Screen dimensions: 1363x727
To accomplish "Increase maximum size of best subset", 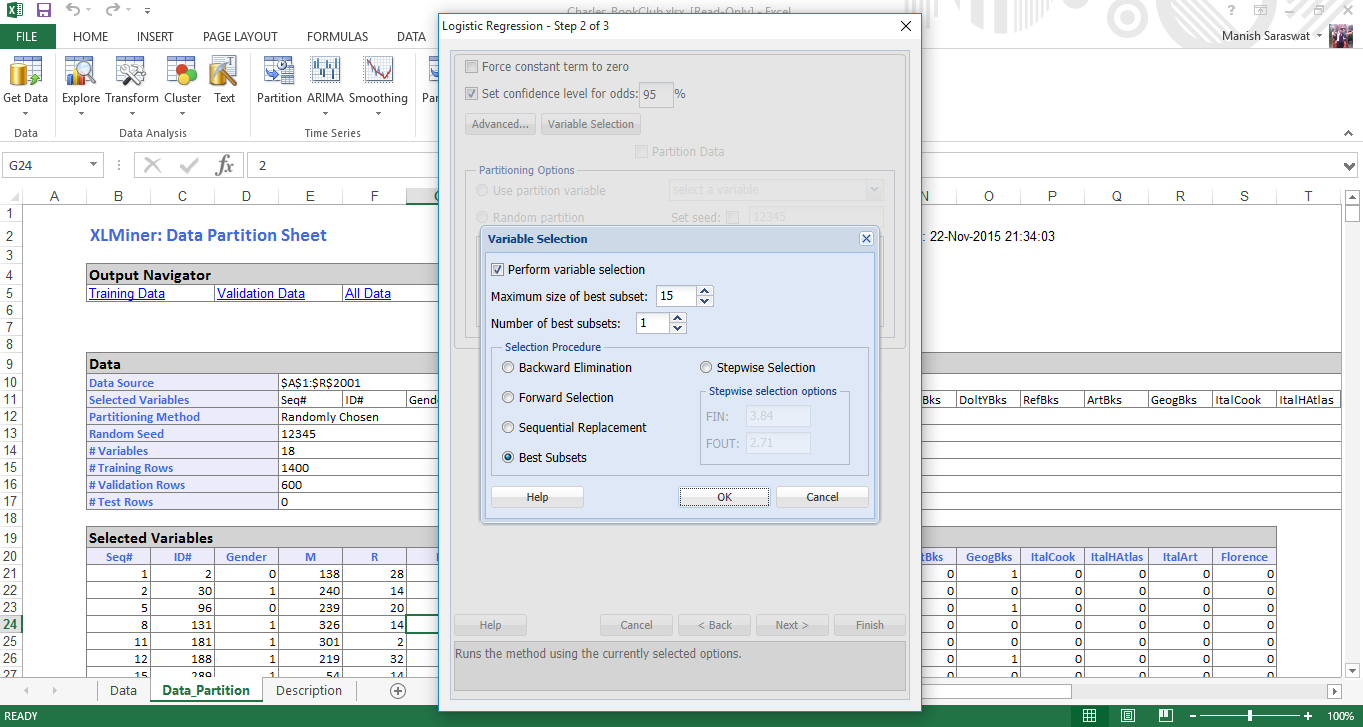I will click(x=705, y=292).
